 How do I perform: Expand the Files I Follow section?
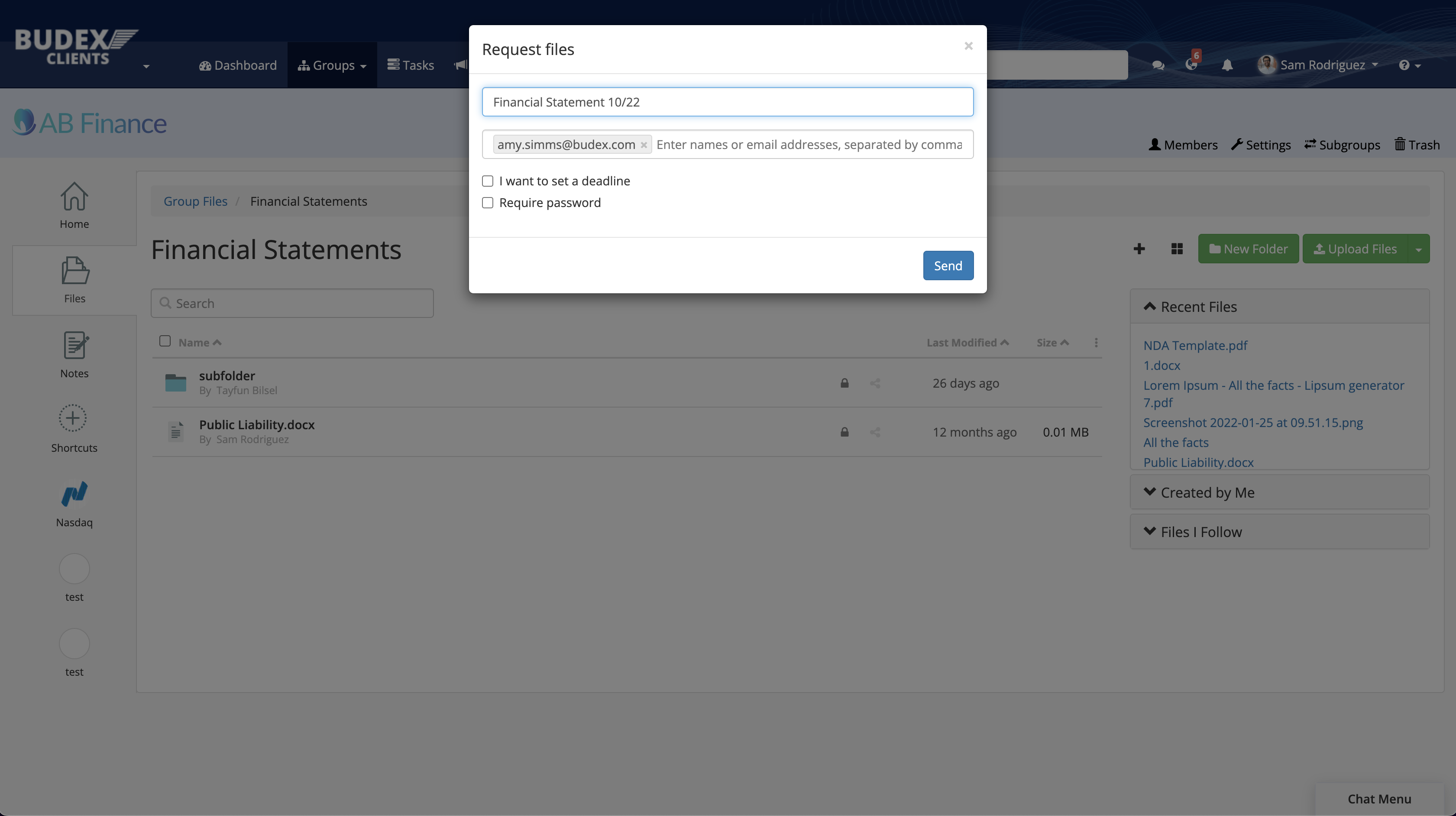point(1201,531)
